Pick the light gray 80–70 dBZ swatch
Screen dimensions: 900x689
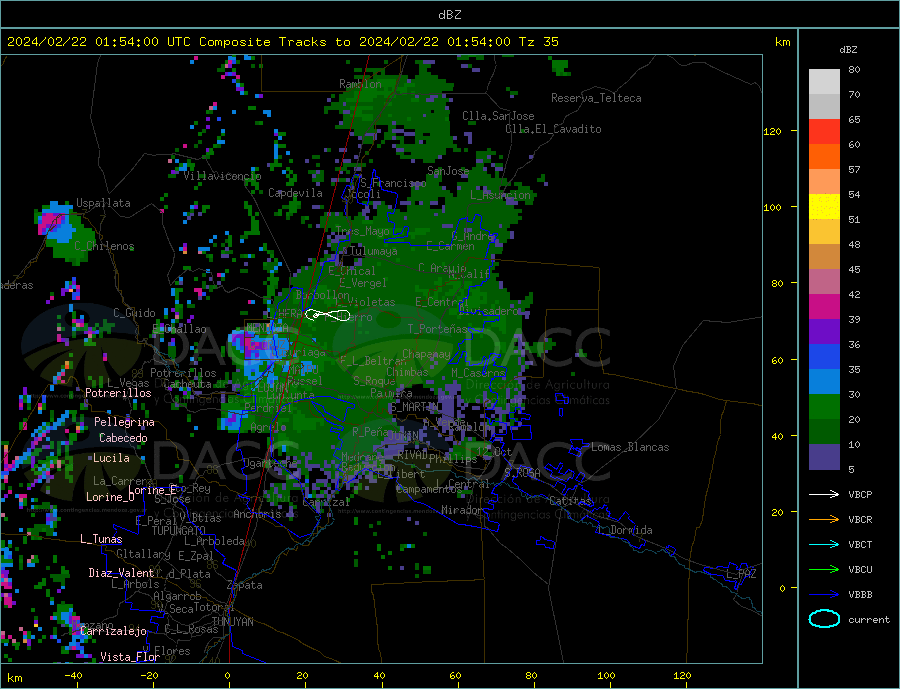[x=824, y=82]
